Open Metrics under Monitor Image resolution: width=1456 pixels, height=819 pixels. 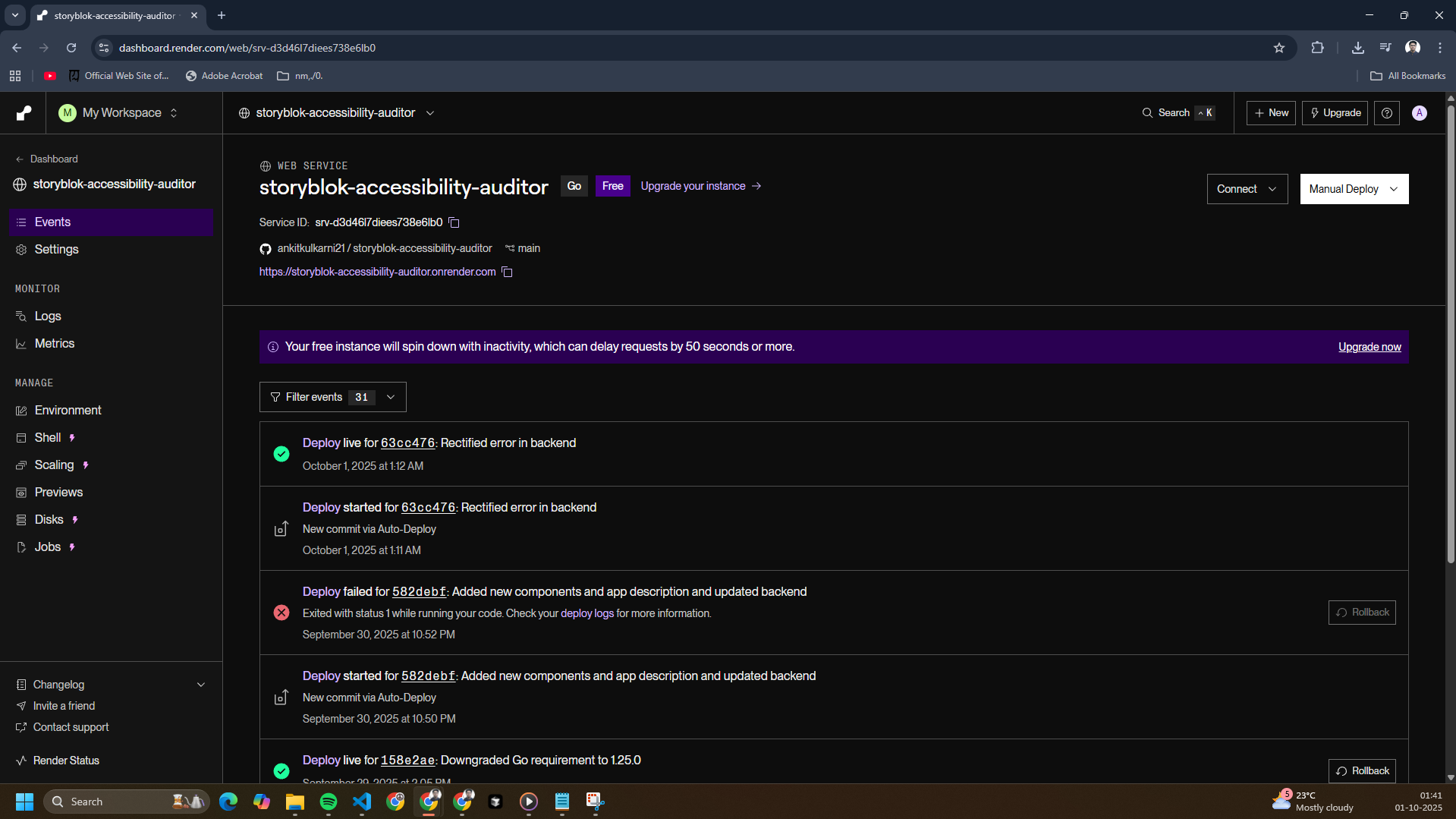(111, 344)
